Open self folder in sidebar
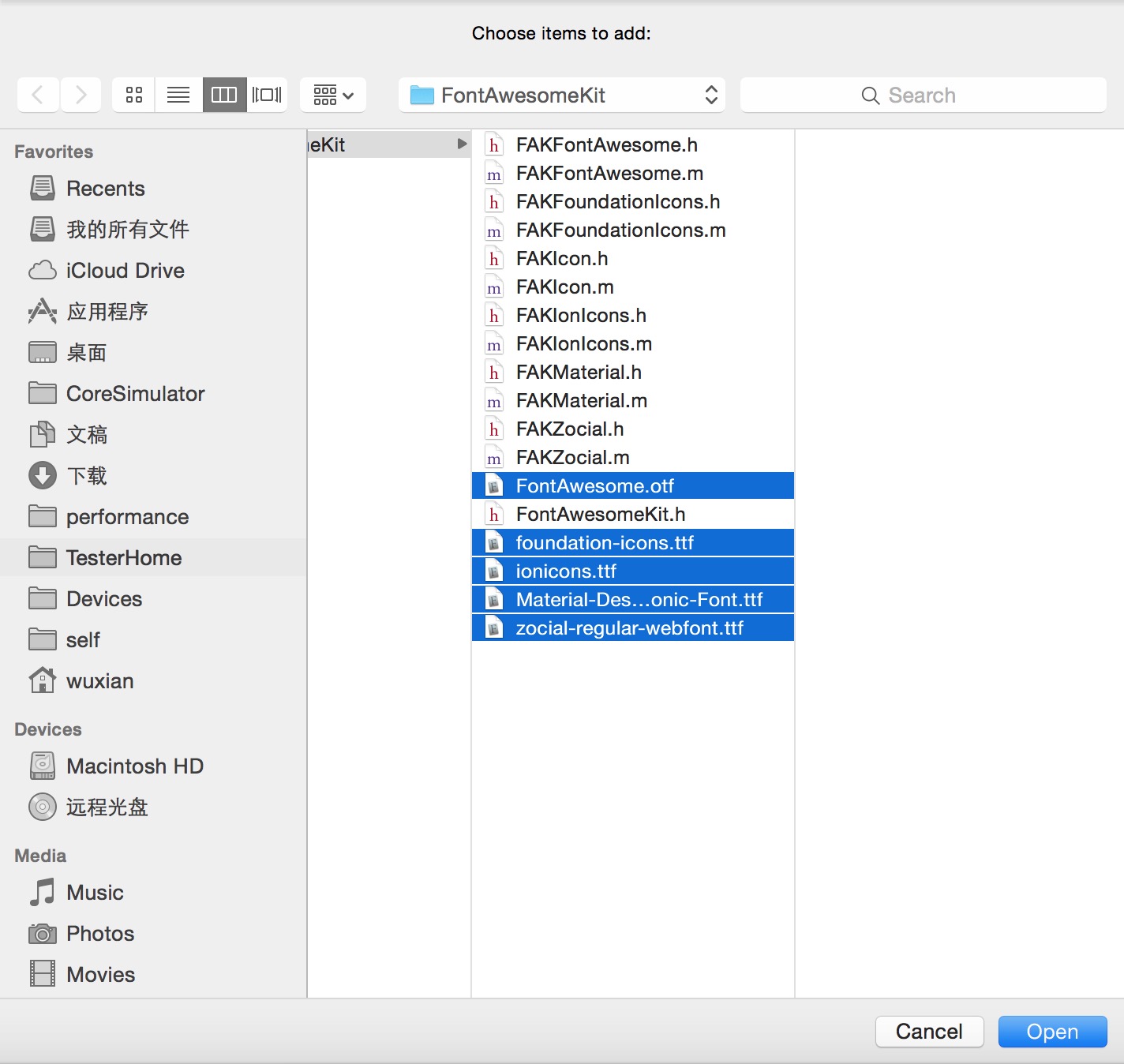 click(x=153, y=640)
